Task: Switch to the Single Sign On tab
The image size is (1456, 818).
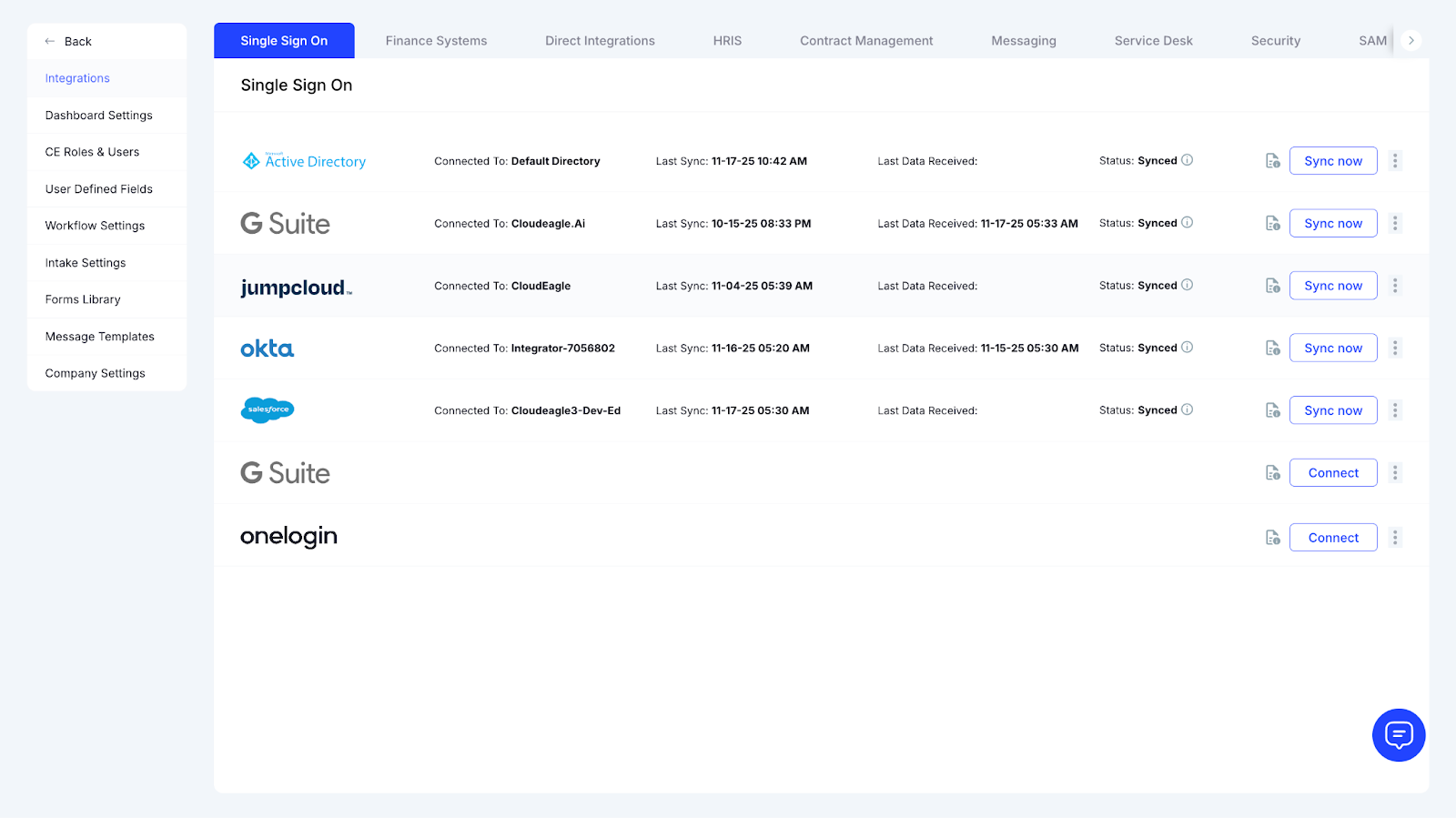Action: [x=284, y=41]
